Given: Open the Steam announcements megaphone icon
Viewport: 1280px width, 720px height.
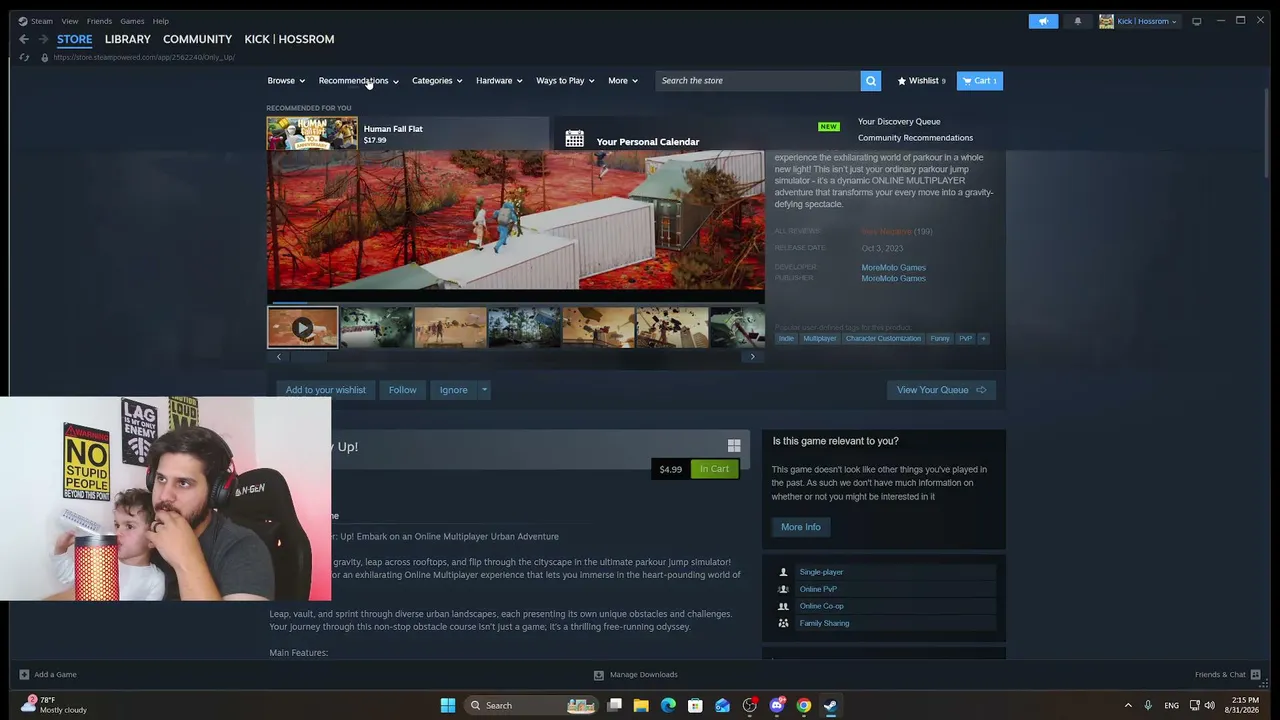Looking at the screenshot, I should click(x=1043, y=21).
